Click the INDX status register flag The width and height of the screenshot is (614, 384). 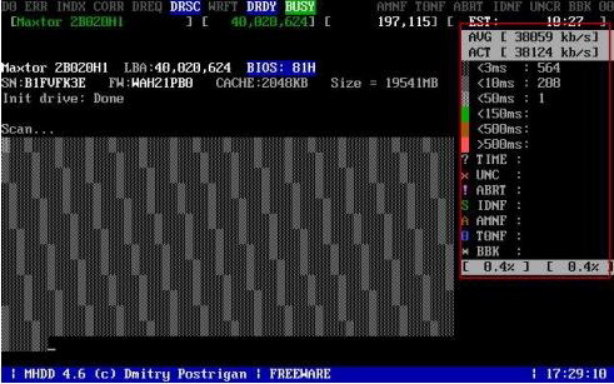coord(70,7)
